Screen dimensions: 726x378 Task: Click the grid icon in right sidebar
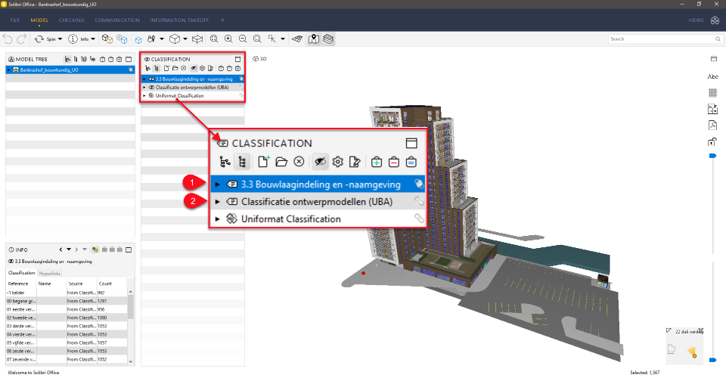point(713,93)
